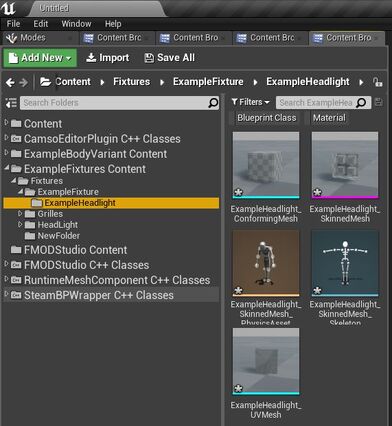The image size is (392, 426).
Task: Select the ExampleHeadlight_UVMesh thumbnail
Action: click(266, 361)
